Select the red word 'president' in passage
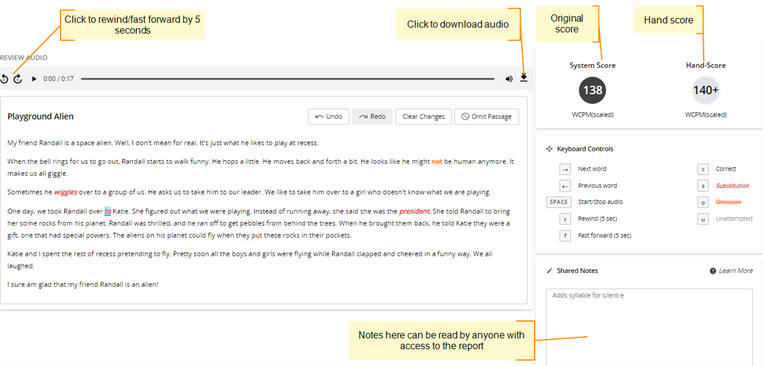This screenshot has height=366, width=763. click(415, 212)
